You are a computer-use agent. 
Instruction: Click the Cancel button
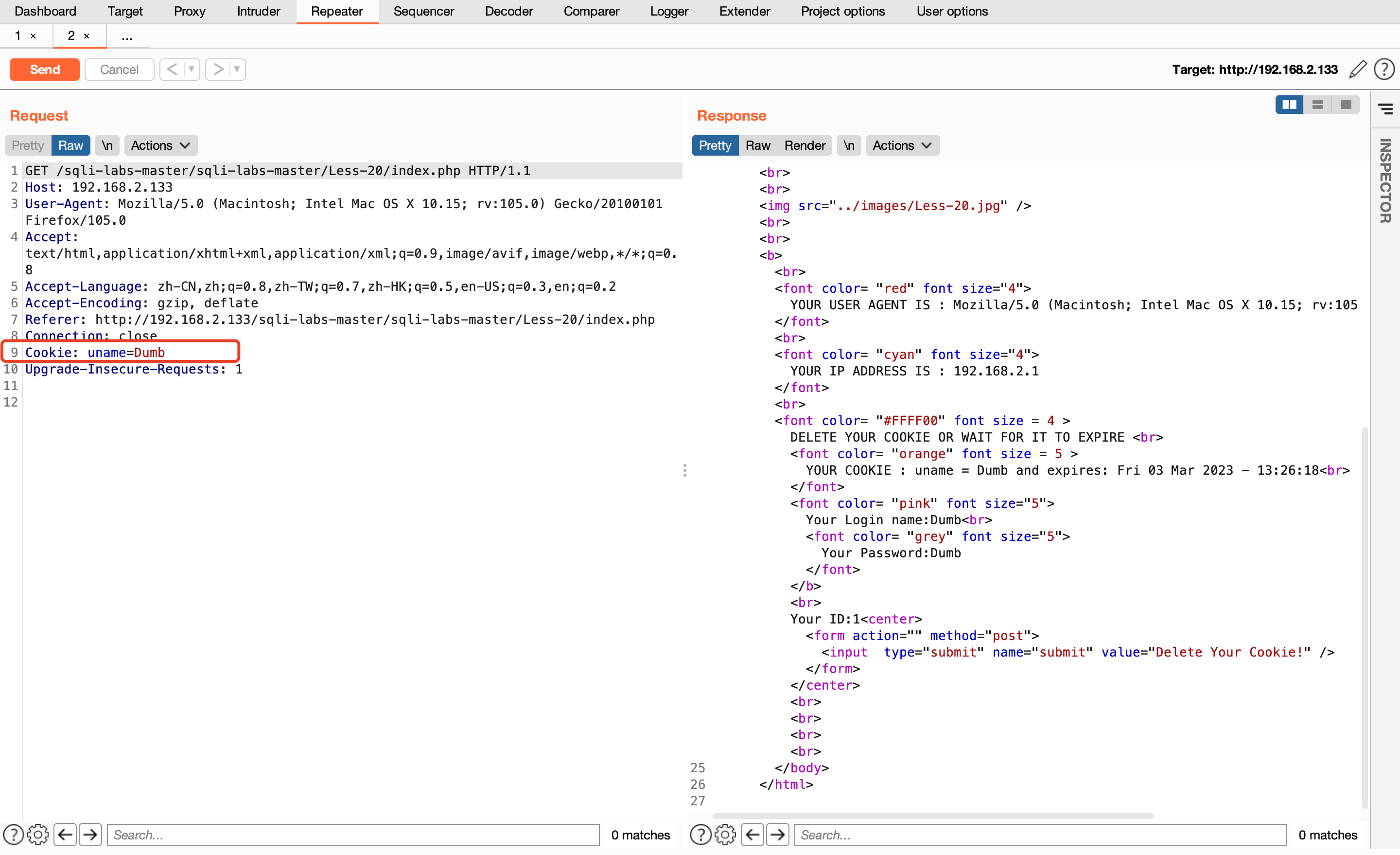[x=119, y=70]
